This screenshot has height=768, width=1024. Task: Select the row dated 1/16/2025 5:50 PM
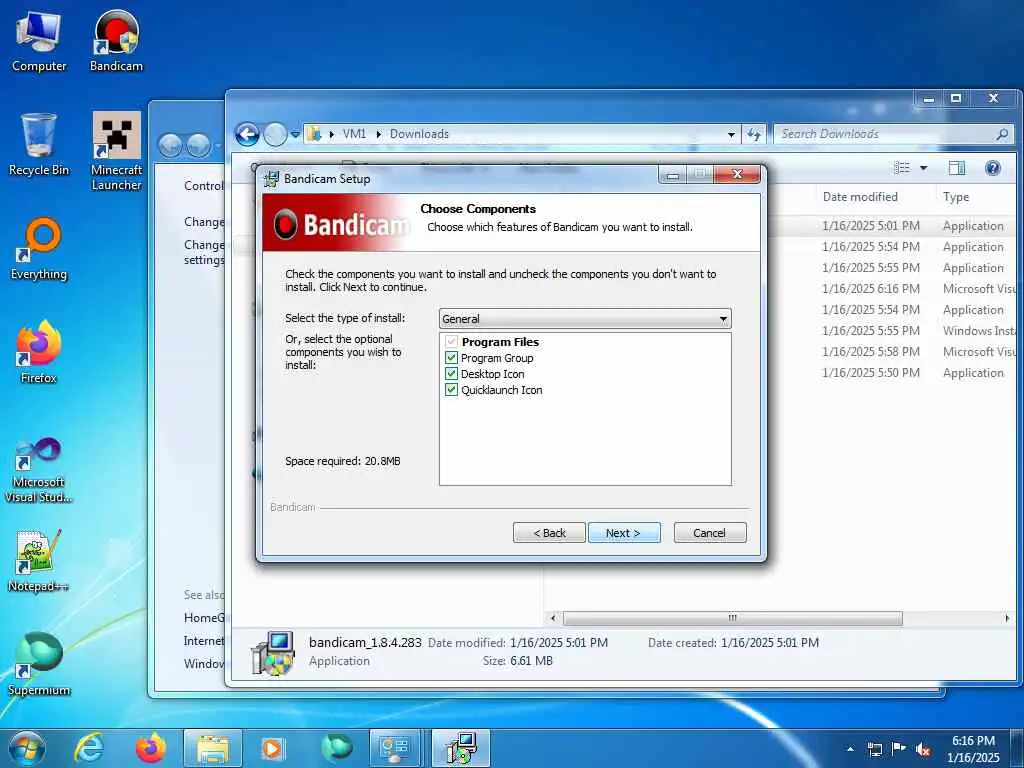[x=891, y=372]
